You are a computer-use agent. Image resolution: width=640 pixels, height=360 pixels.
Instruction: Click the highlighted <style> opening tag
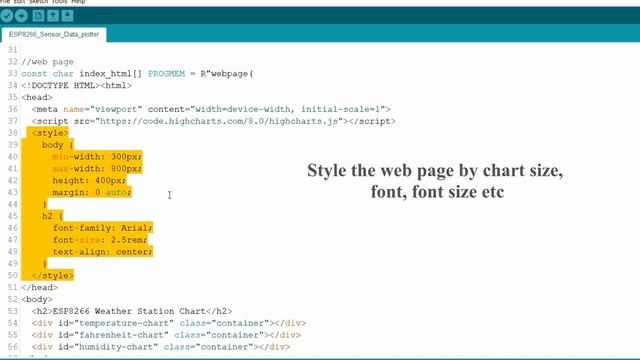50,133
